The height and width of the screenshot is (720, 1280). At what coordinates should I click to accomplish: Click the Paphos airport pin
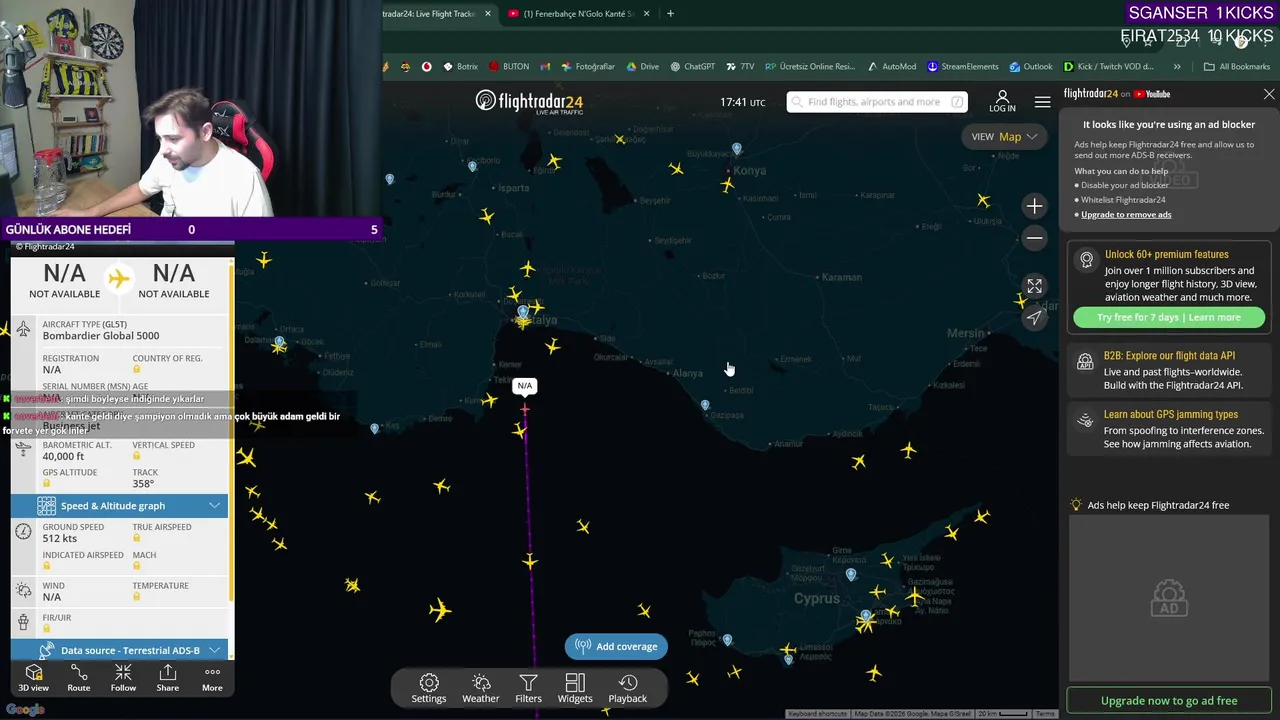pyautogui.click(x=727, y=640)
